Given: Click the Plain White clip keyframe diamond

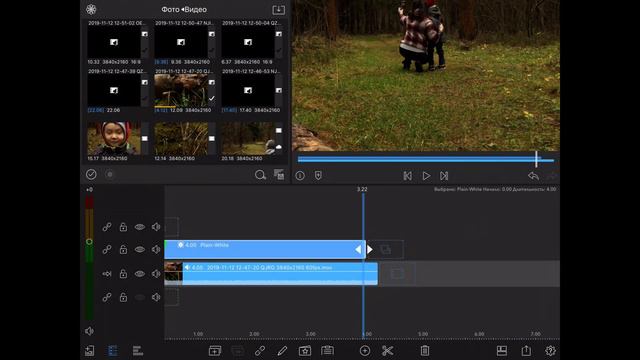Looking at the screenshot, I should click(180, 245).
